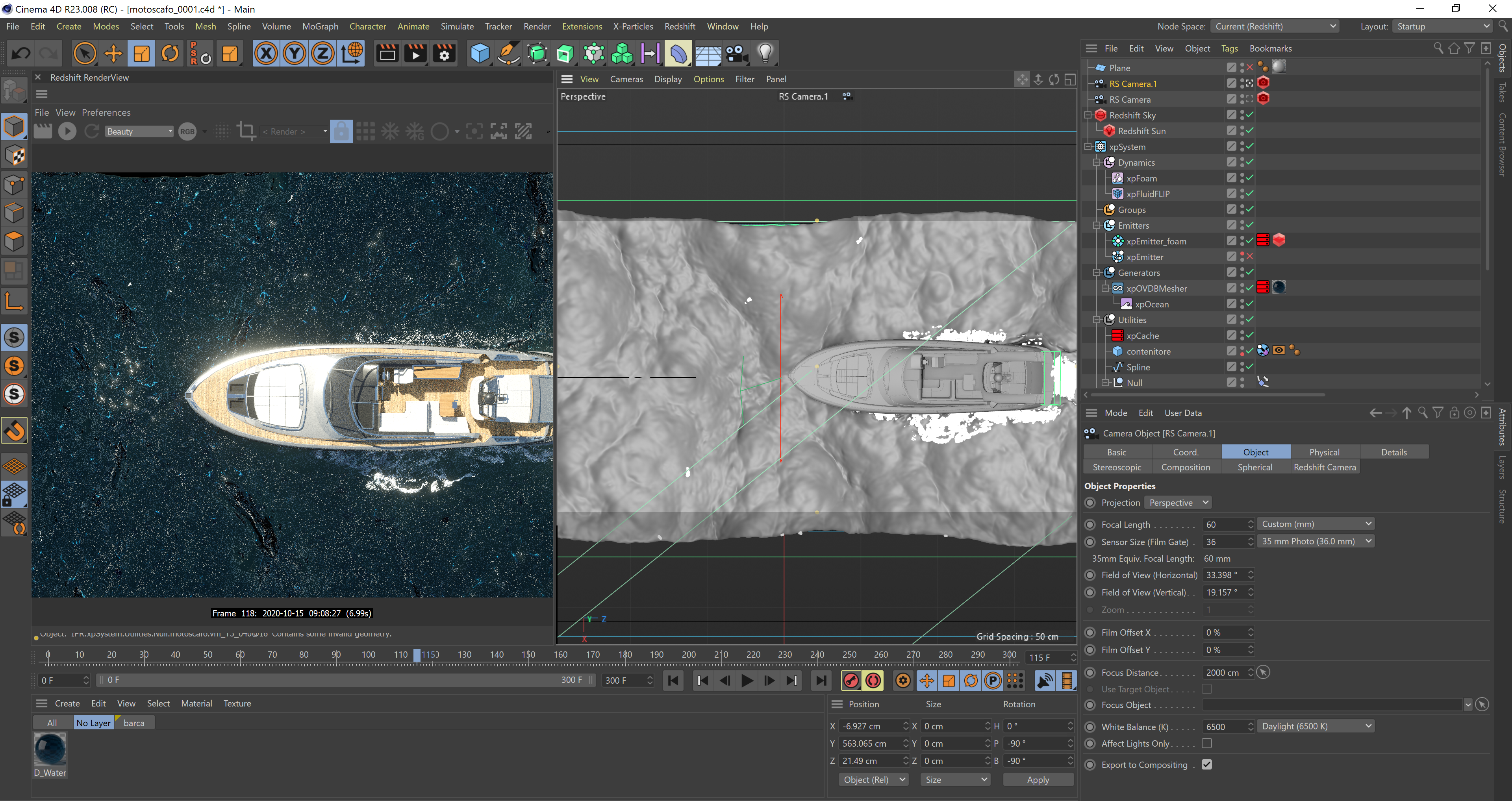Uncheck the Export to Compositing checkbox
1512x801 pixels.
[1207, 764]
